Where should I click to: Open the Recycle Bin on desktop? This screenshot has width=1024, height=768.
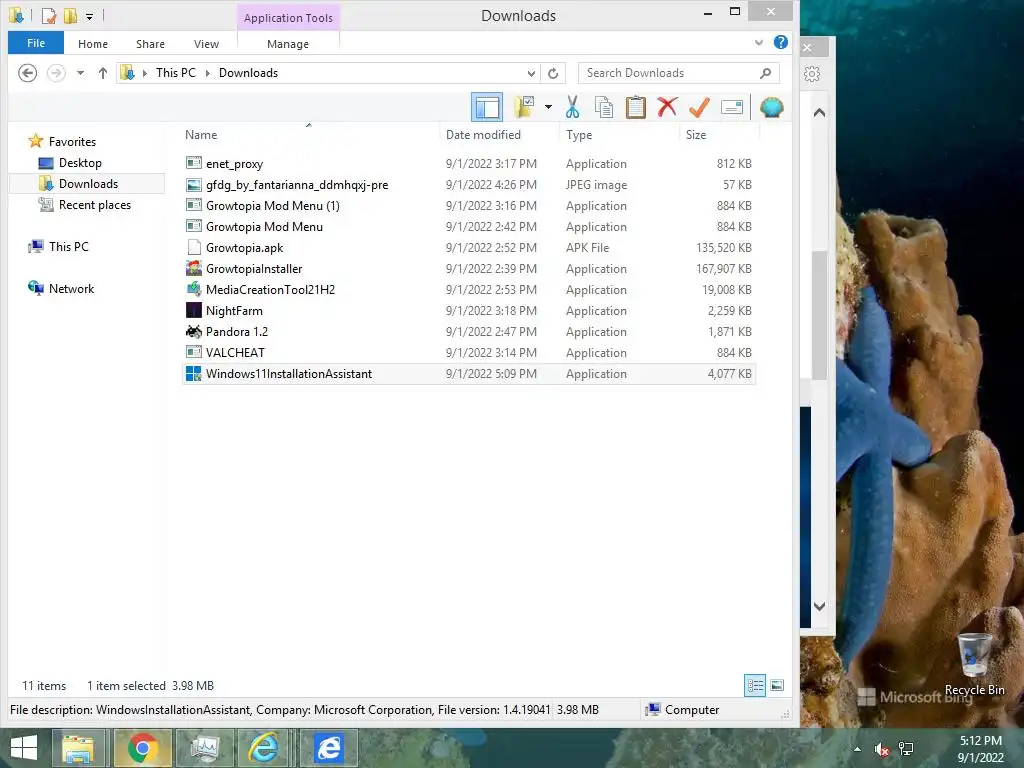[974, 665]
